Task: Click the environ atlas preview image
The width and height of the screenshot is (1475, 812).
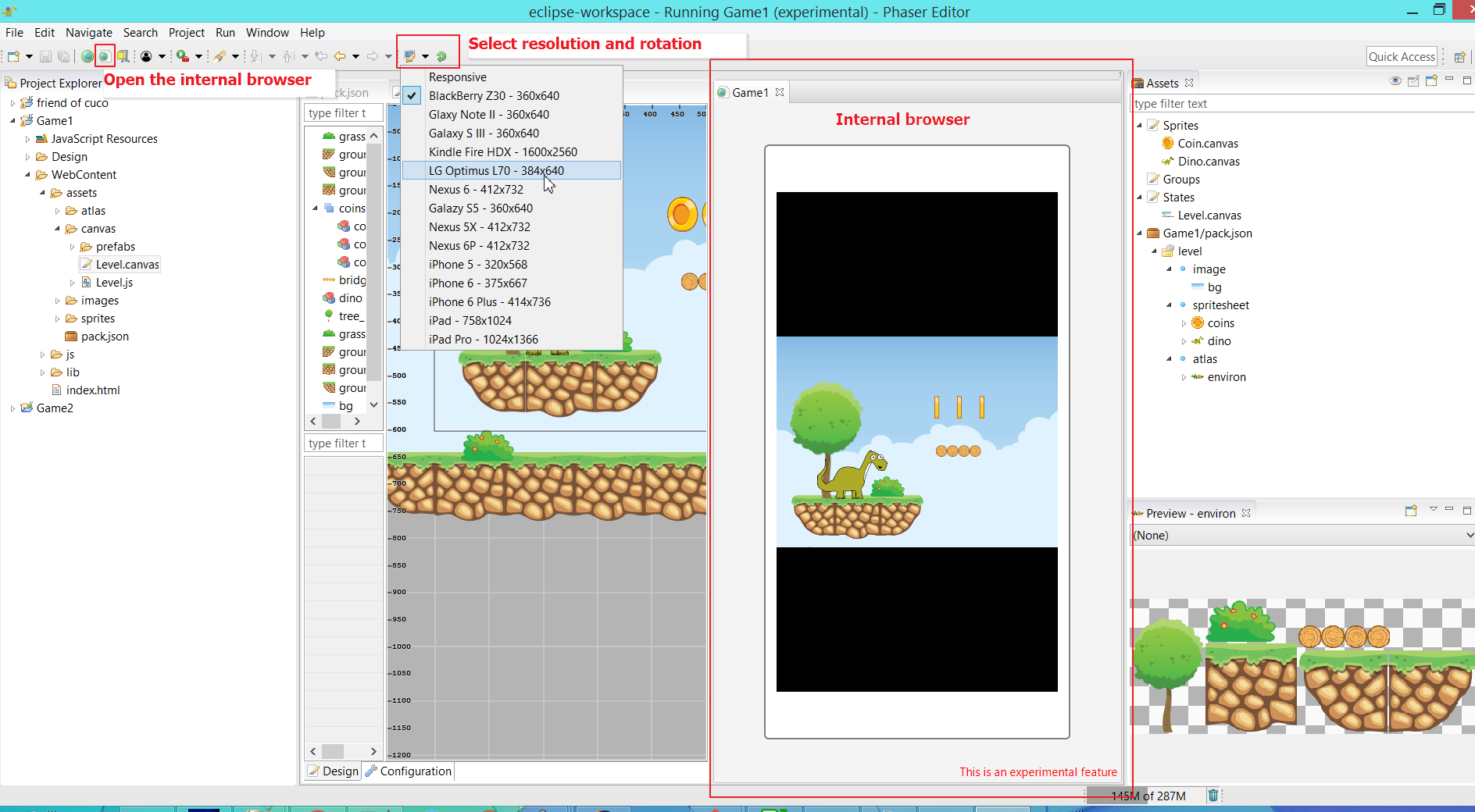Action: tap(1302, 666)
